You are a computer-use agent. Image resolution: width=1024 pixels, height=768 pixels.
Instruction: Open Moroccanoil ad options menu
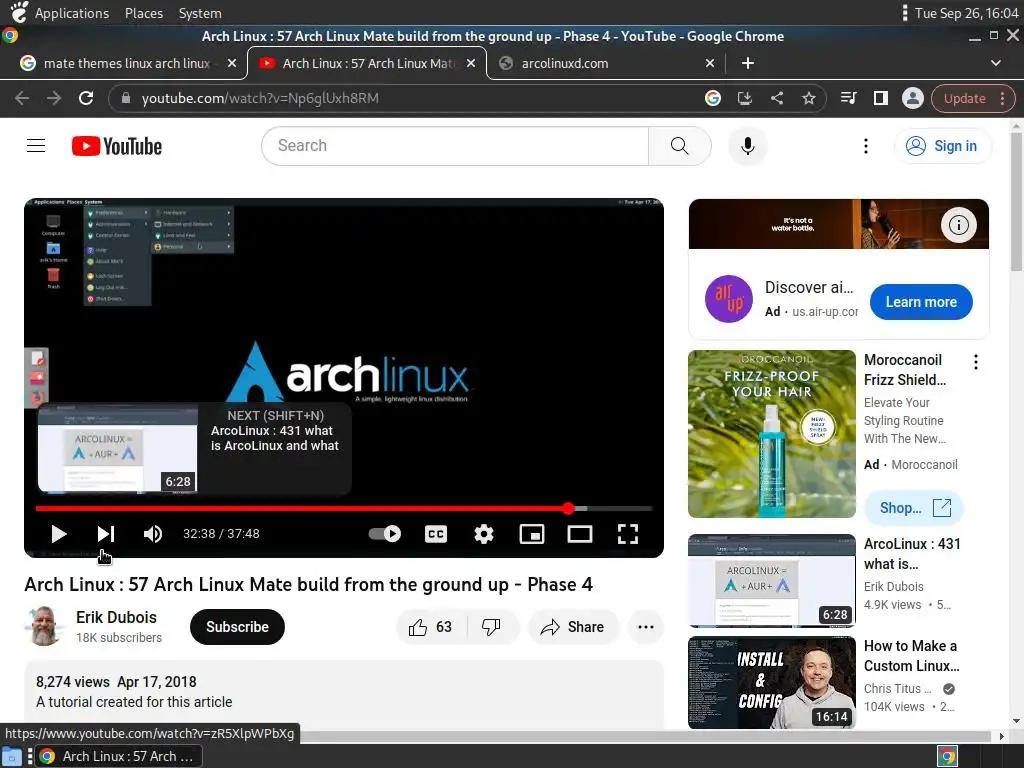click(x=976, y=362)
